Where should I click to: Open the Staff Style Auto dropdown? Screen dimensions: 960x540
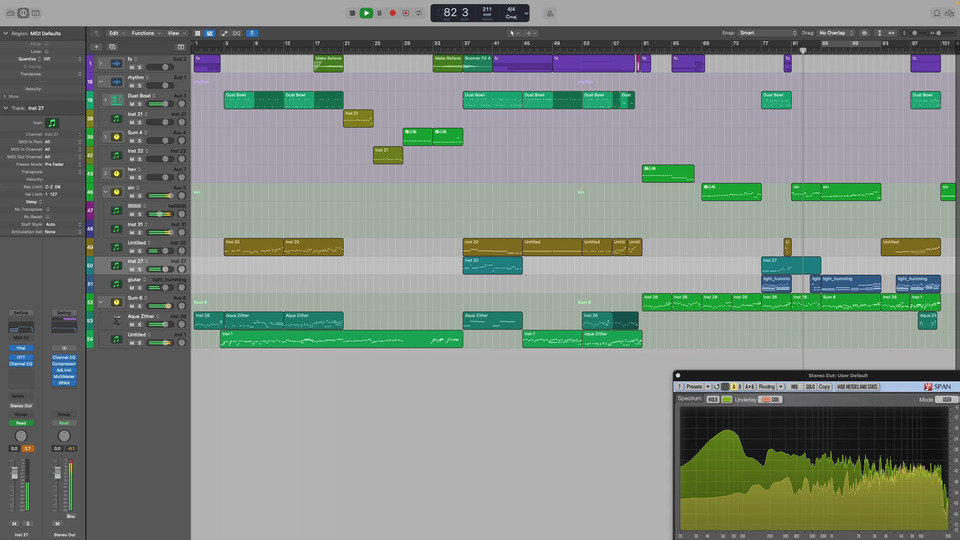click(62, 224)
